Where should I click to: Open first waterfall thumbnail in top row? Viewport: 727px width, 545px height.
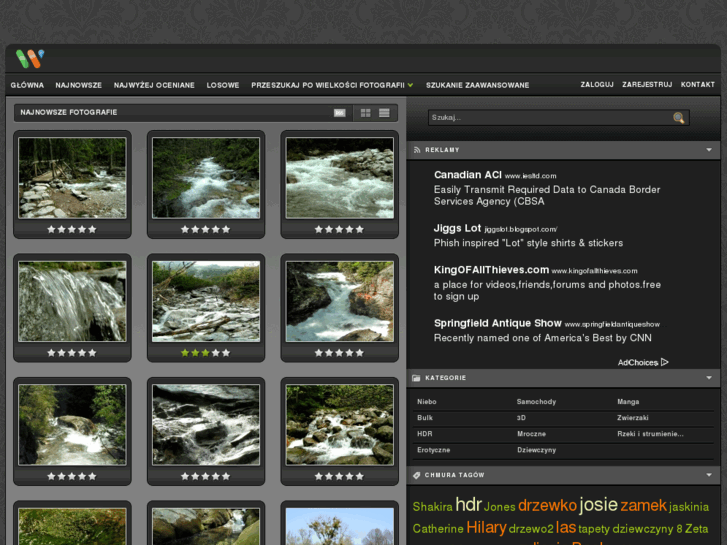coord(72,178)
